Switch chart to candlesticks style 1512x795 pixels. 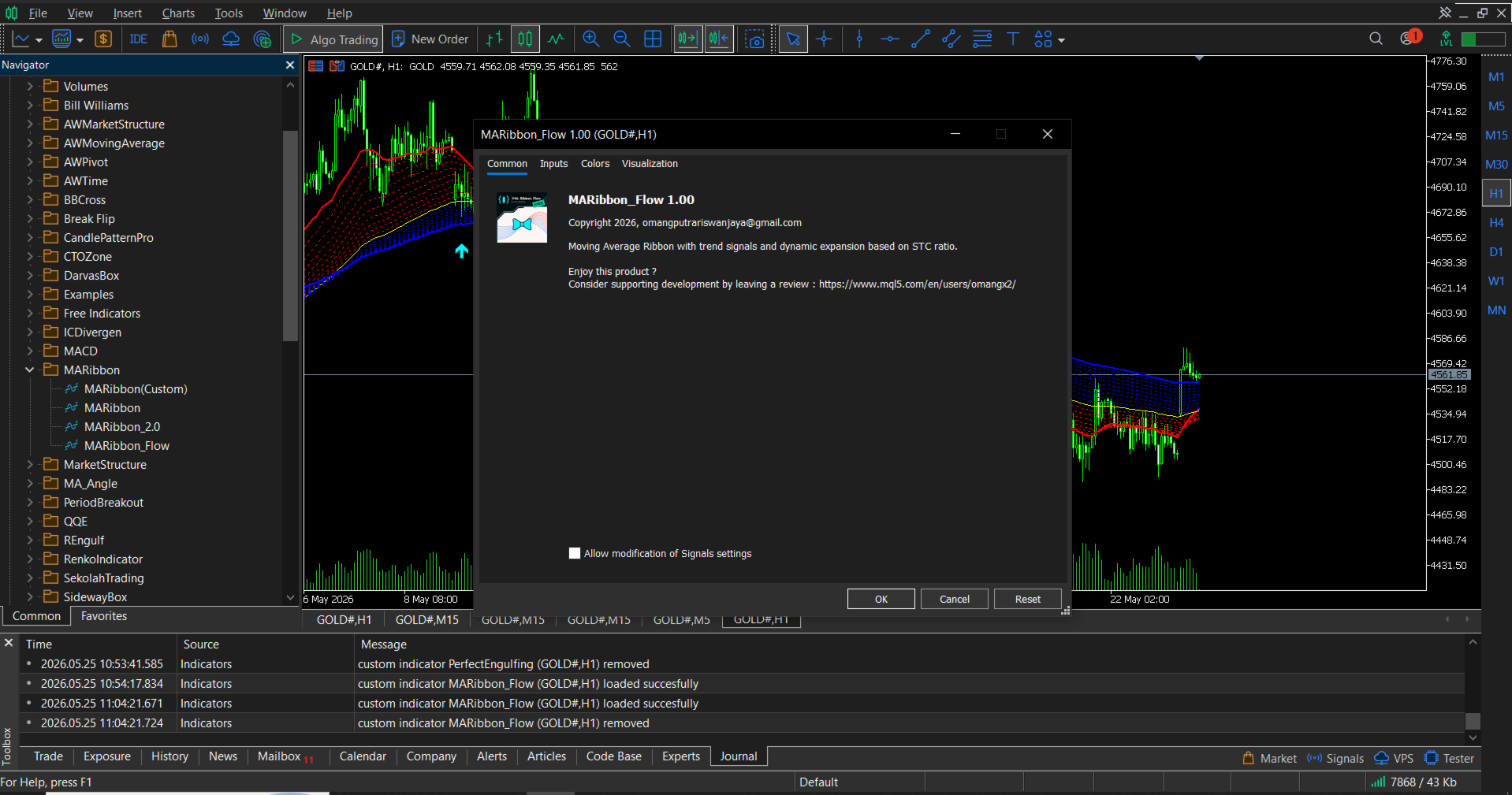point(525,39)
